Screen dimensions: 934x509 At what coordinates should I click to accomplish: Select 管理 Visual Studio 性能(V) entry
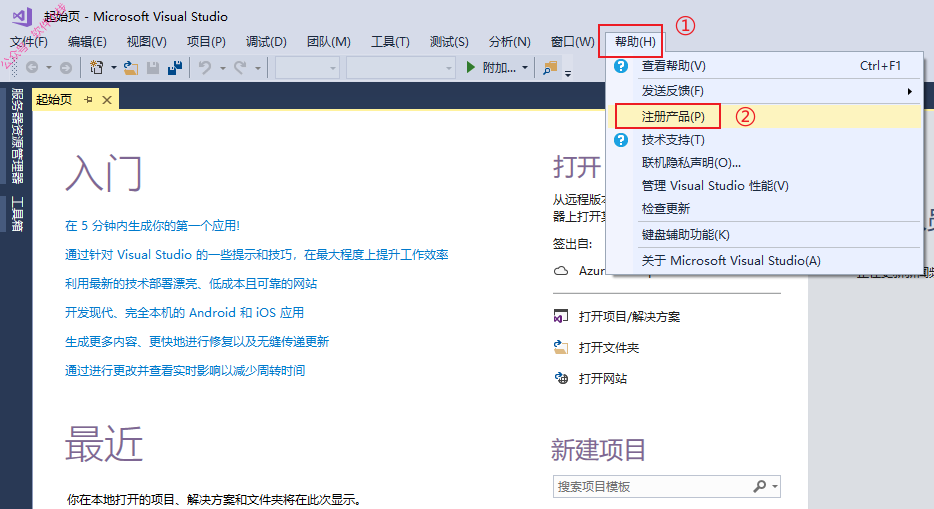coord(765,186)
